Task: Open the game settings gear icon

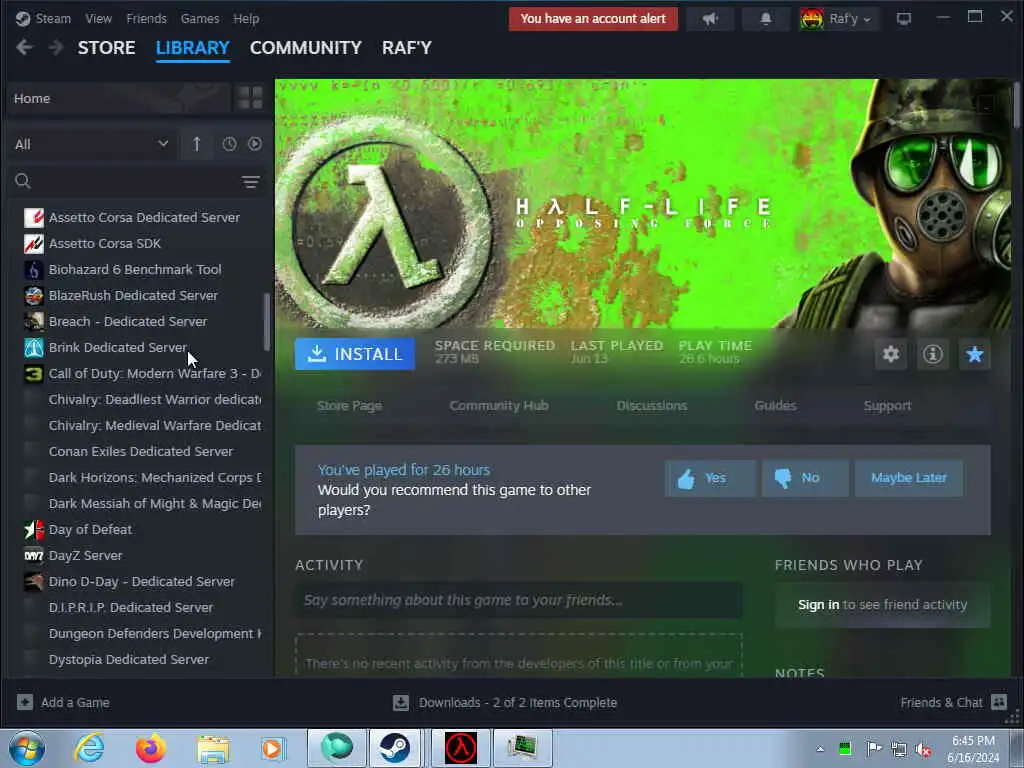Action: [x=891, y=354]
